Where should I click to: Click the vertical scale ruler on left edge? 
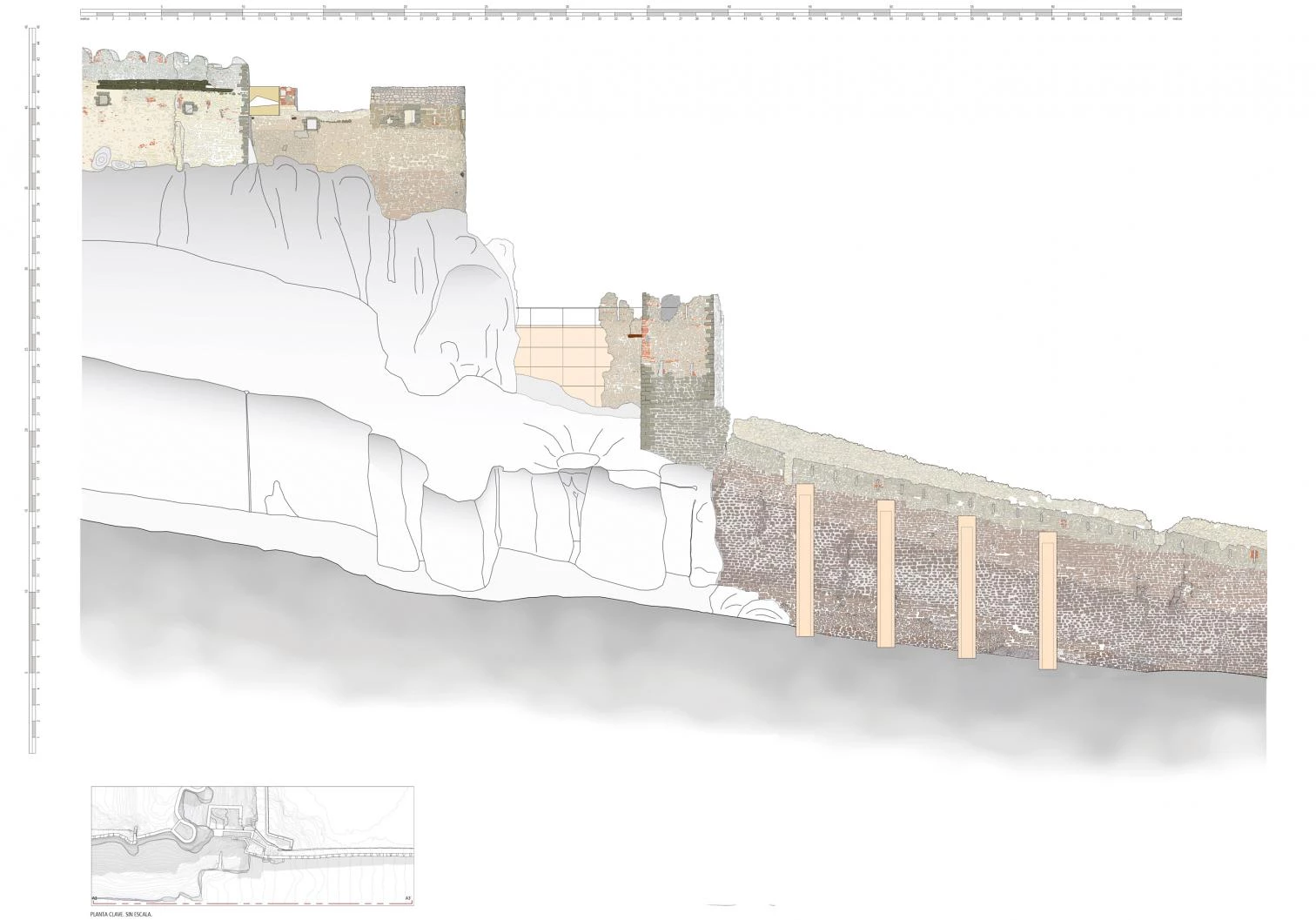click(35, 392)
